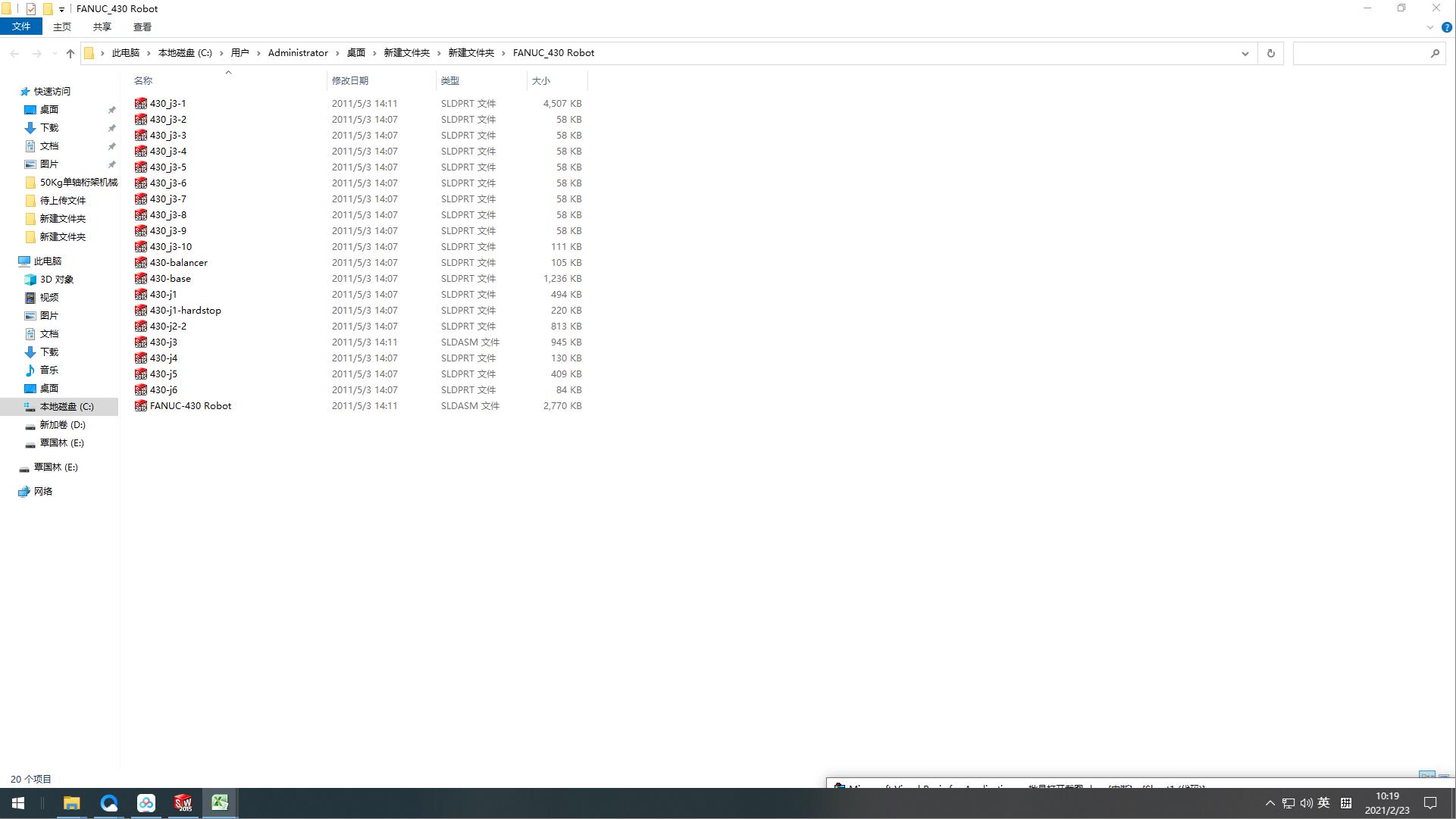Open the 文件 menu tab
The image size is (1456, 819).
pos(21,27)
